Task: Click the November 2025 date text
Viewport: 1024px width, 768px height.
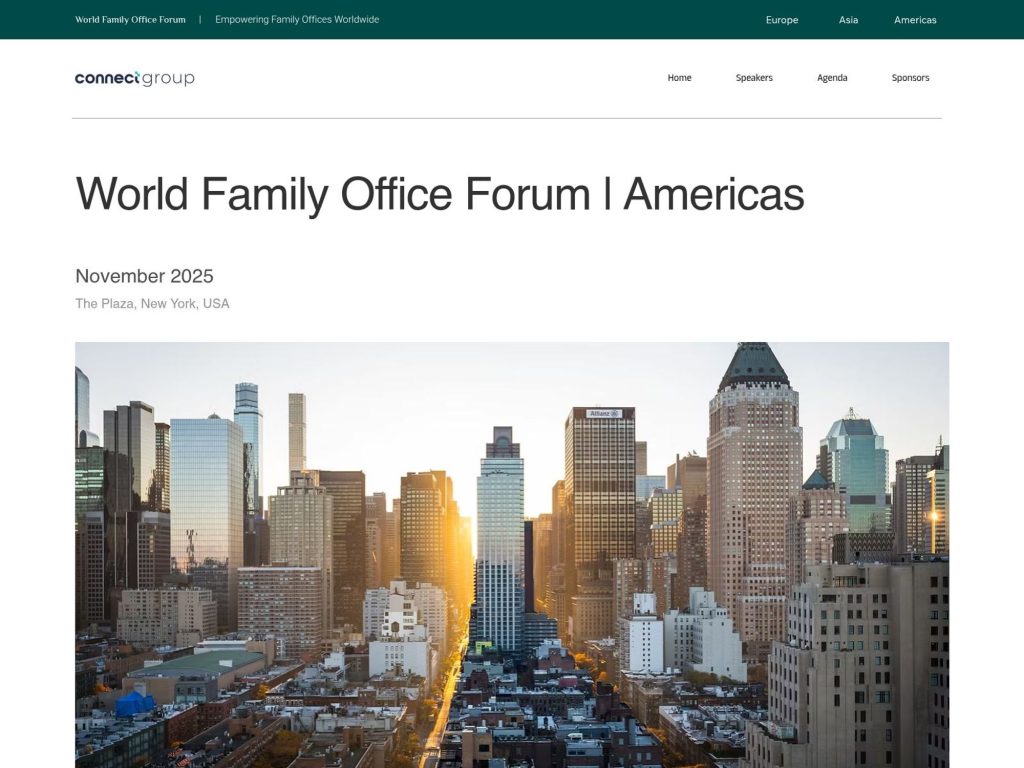Action: pos(144,276)
